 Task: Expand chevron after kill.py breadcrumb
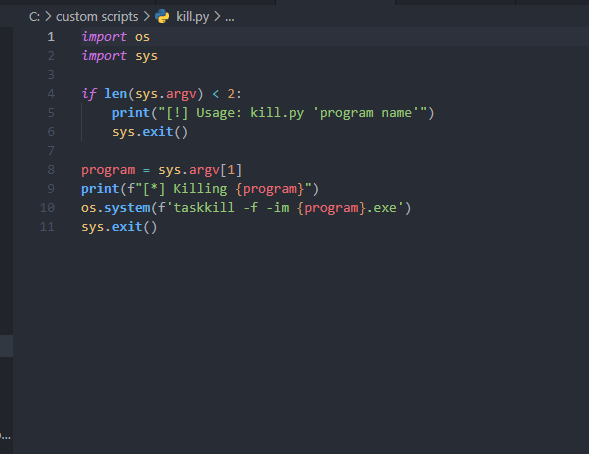coord(217,17)
